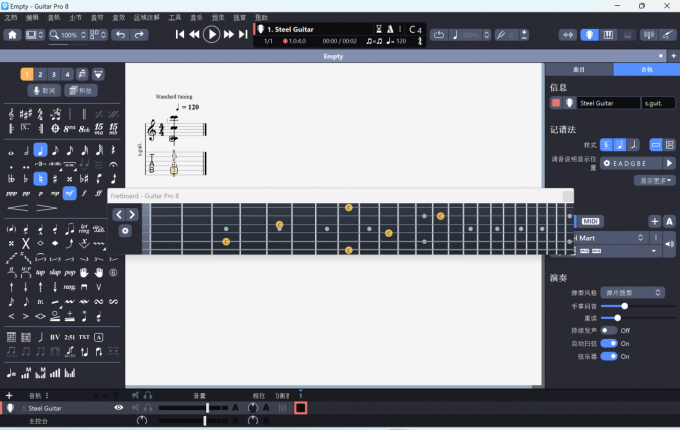Skip to the end of the score

pyautogui.click(x=244, y=35)
